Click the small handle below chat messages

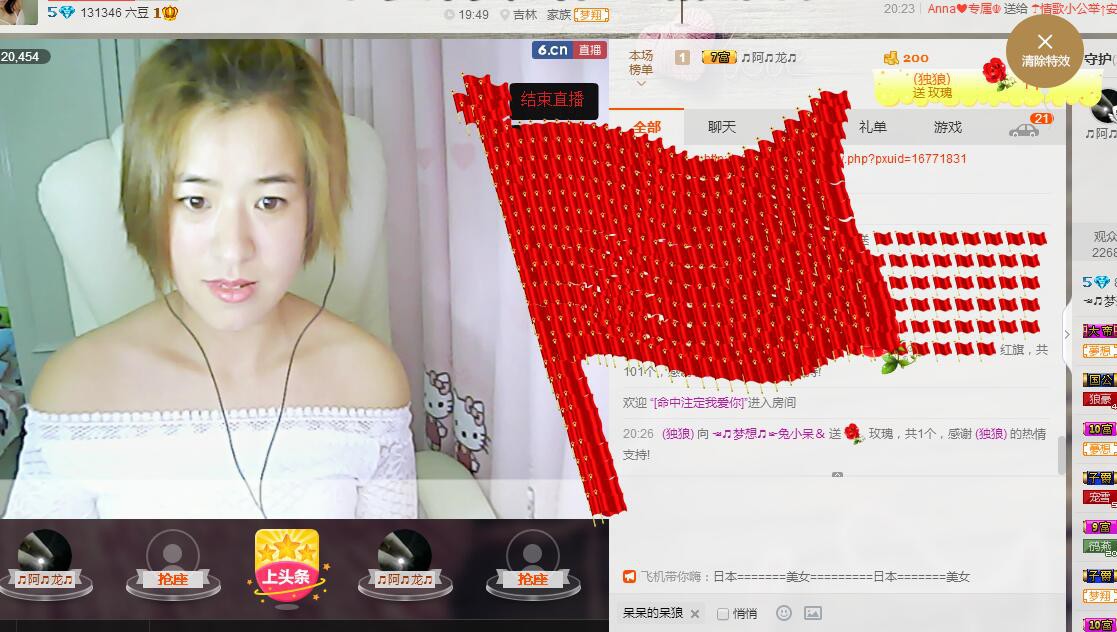(x=838, y=475)
